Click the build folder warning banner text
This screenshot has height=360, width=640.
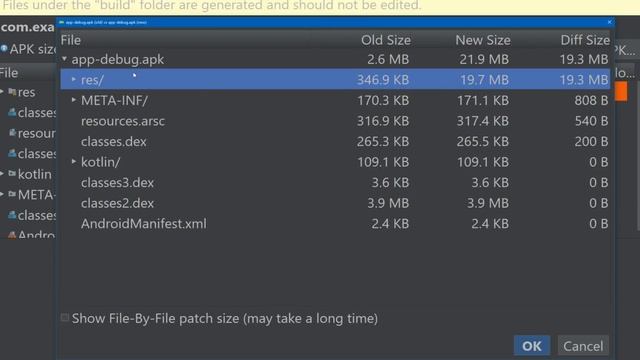tap(211, 5)
